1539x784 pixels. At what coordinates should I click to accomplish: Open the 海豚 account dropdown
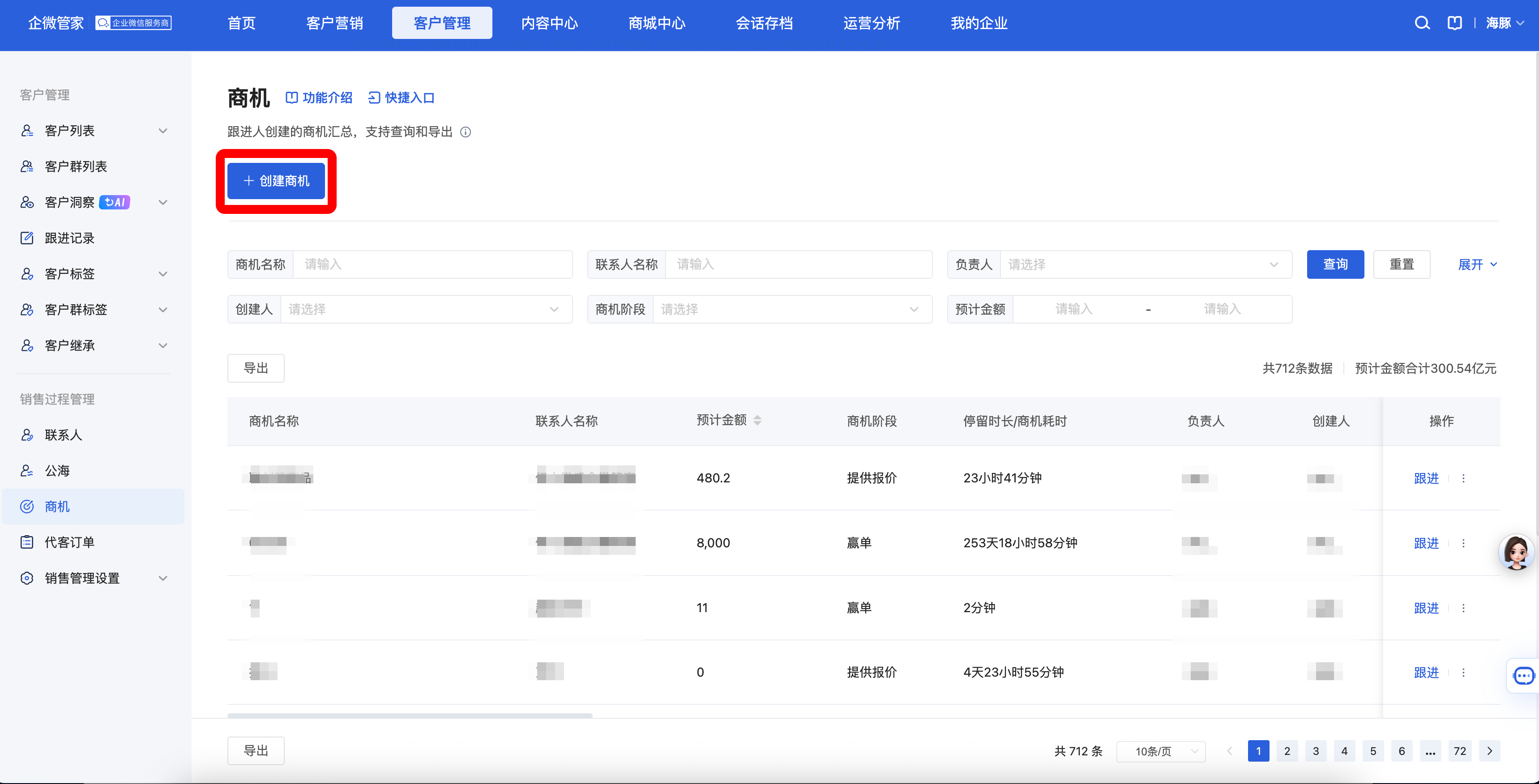(1505, 23)
